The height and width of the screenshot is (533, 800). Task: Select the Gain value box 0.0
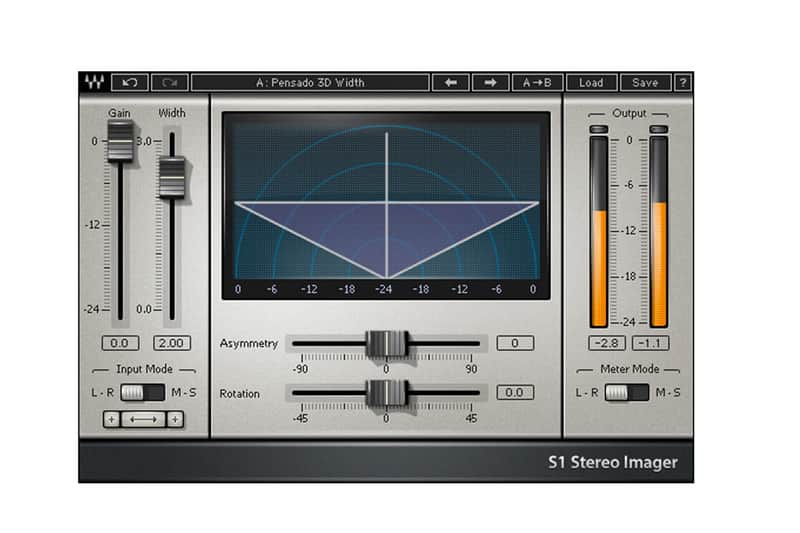coord(120,343)
